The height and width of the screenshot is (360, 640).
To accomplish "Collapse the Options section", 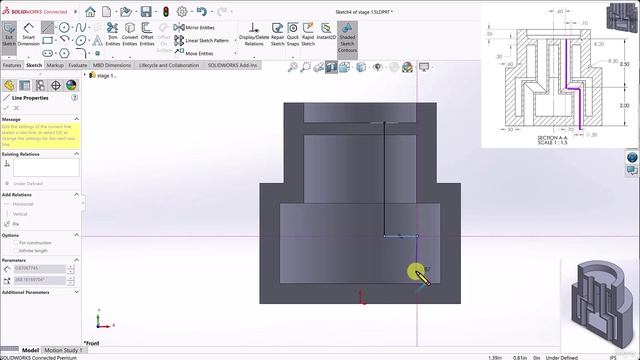I will (x=76, y=235).
